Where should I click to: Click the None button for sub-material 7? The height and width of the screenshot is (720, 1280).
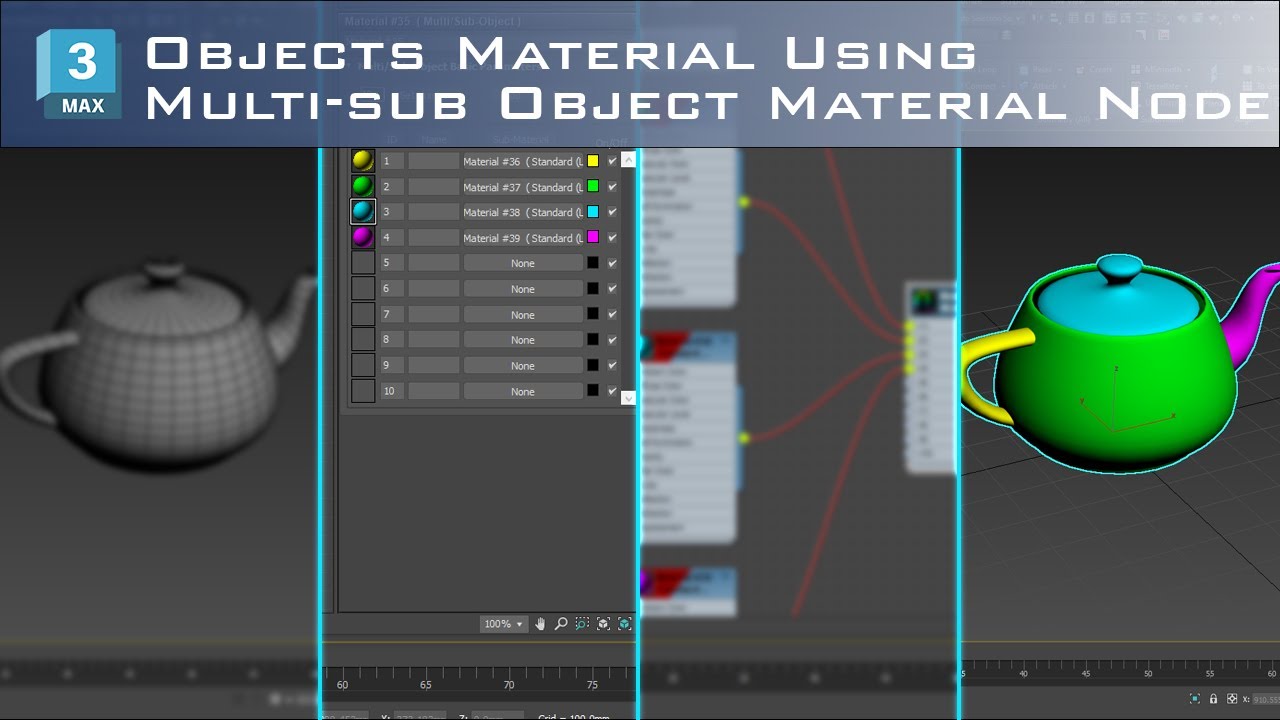[x=522, y=315]
